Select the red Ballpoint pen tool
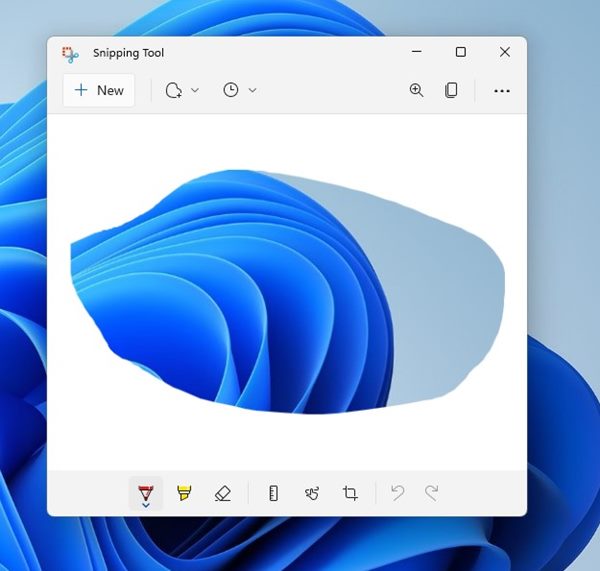Image resolution: width=600 pixels, height=571 pixels. (146, 491)
